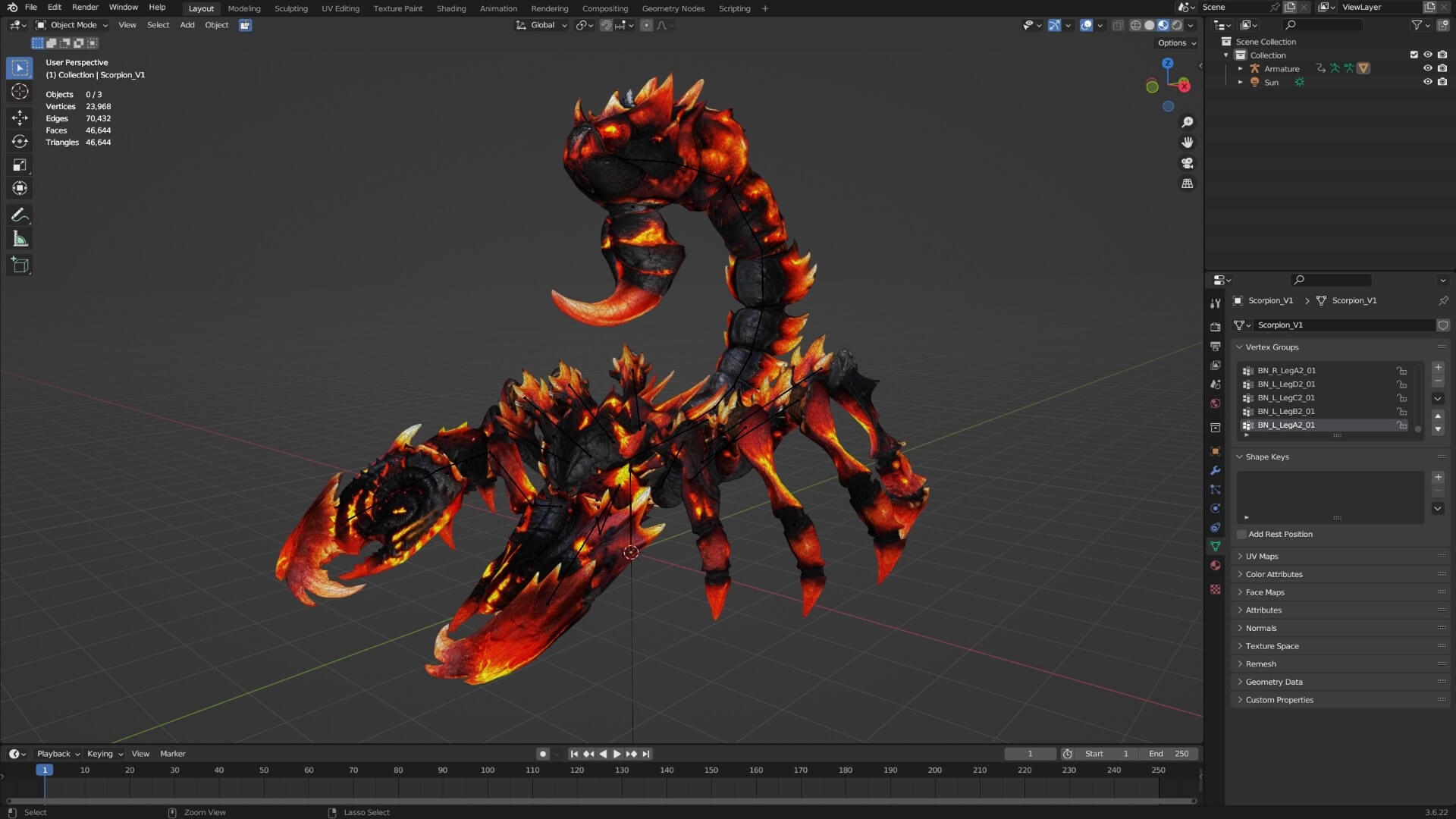The image size is (1456, 819).
Task: Toggle lock for BN_R_LegA2_01 vertex group
Action: 1402,371
